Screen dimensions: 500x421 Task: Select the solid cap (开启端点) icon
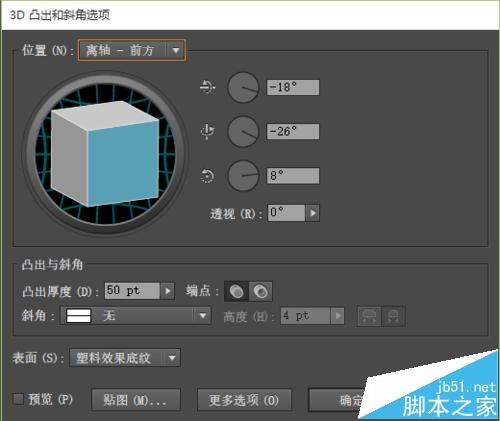236,292
